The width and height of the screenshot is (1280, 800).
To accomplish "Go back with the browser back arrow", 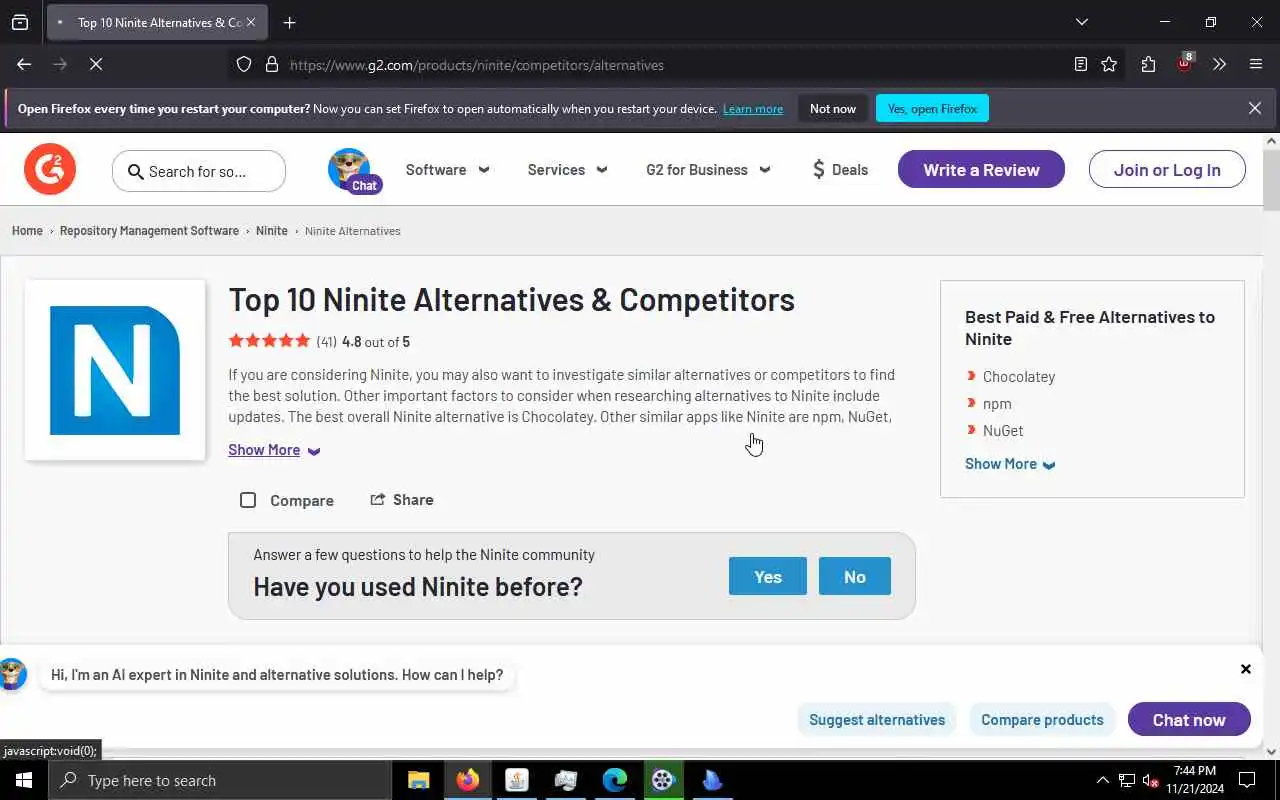I will pyautogui.click(x=24, y=64).
